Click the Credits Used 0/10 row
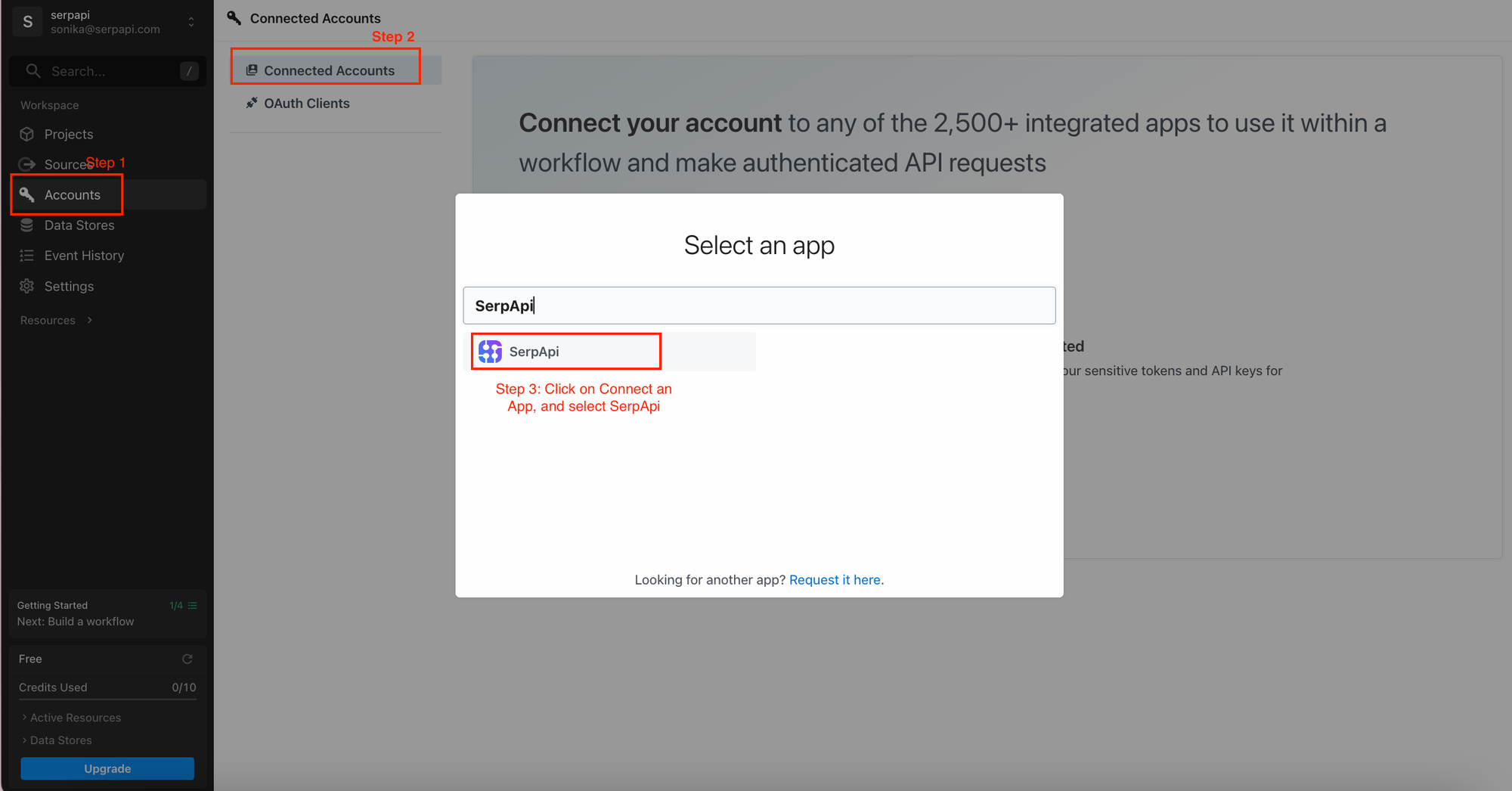 (107, 687)
